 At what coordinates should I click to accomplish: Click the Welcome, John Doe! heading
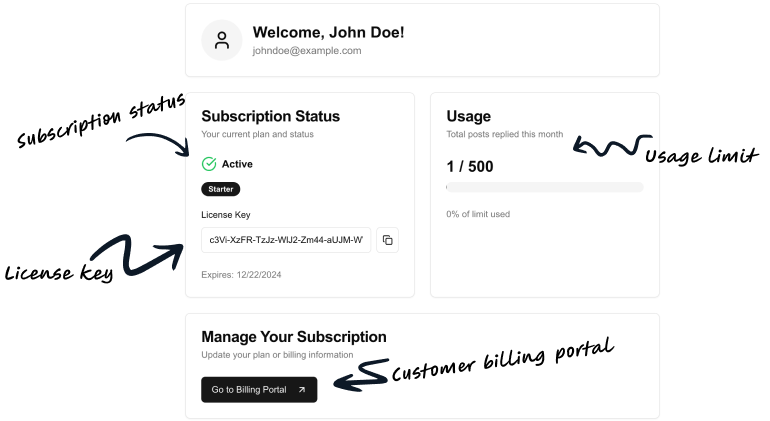tap(328, 32)
